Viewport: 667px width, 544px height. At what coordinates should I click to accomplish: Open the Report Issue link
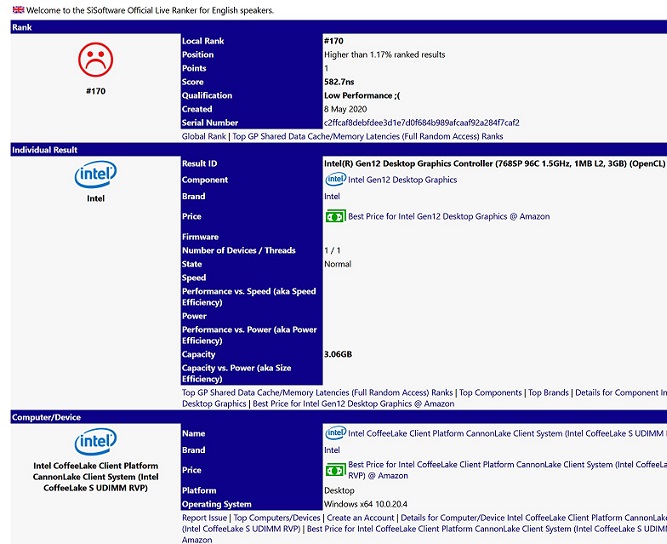205,518
